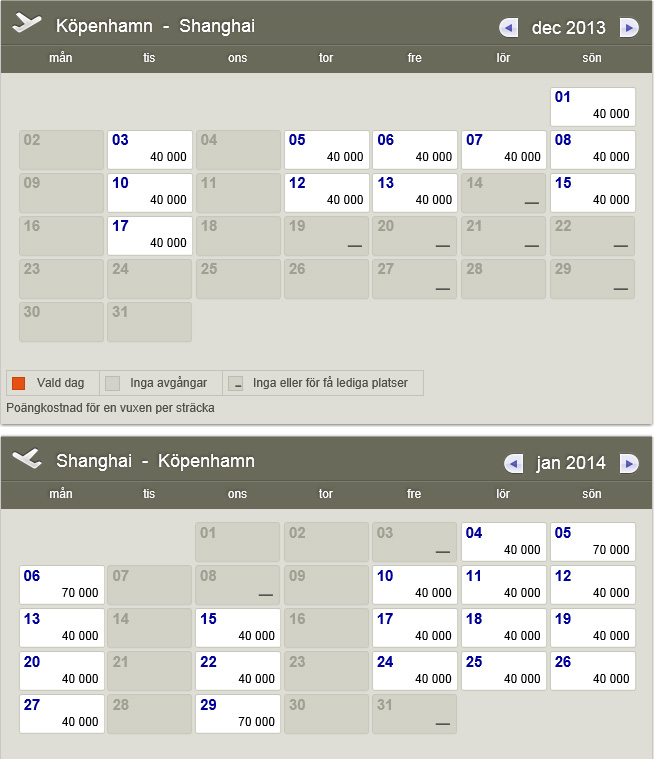
Task: Click the 'Inga eller för få lediga platser' legend icon
Action: [x=236, y=383]
